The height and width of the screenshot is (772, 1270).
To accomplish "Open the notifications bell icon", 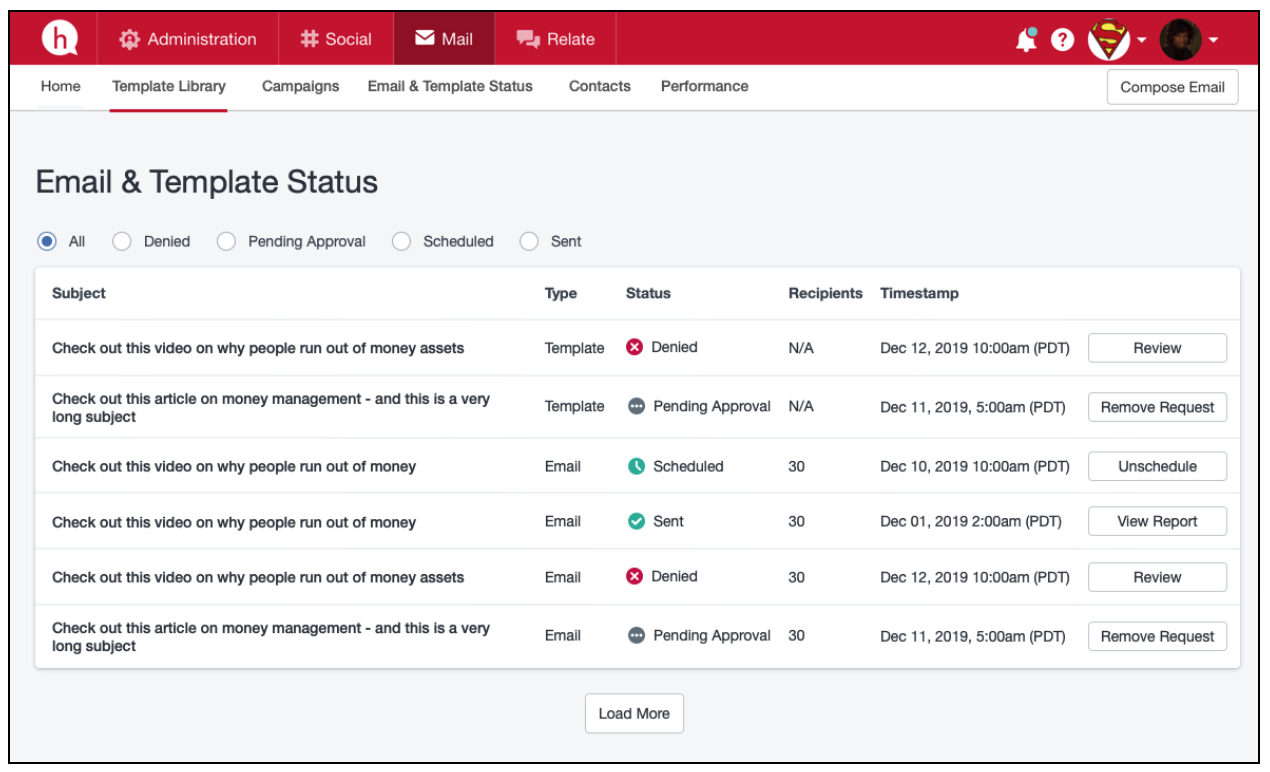I will (1026, 40).
